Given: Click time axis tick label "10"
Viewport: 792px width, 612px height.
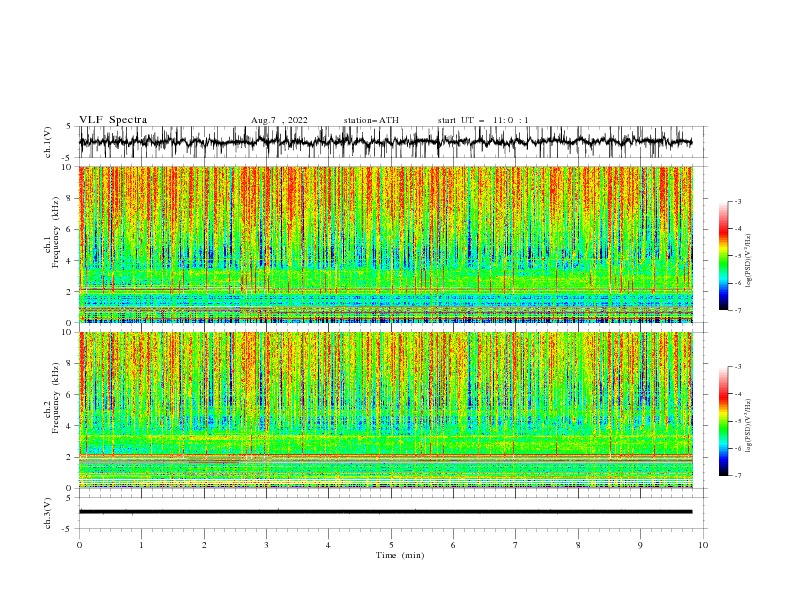Looking at the screenshot, I should click(703, 545).
